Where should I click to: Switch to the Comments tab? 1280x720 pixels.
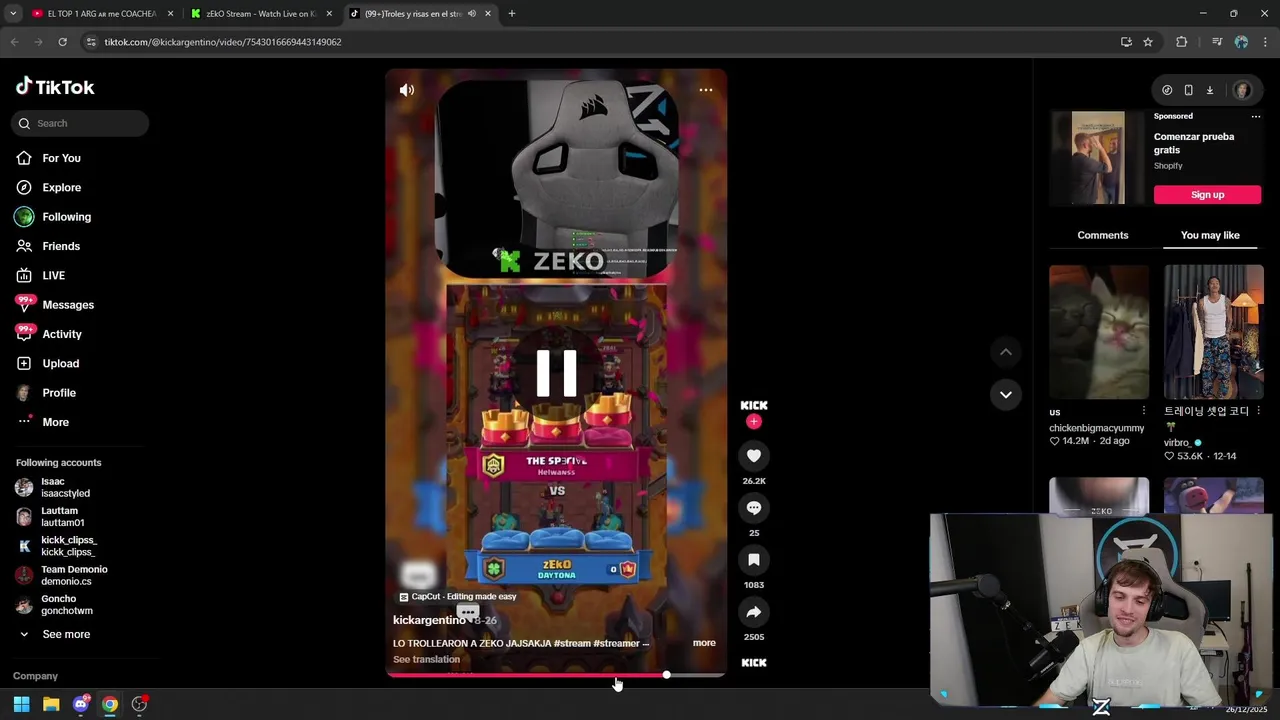pos(1102,235)
